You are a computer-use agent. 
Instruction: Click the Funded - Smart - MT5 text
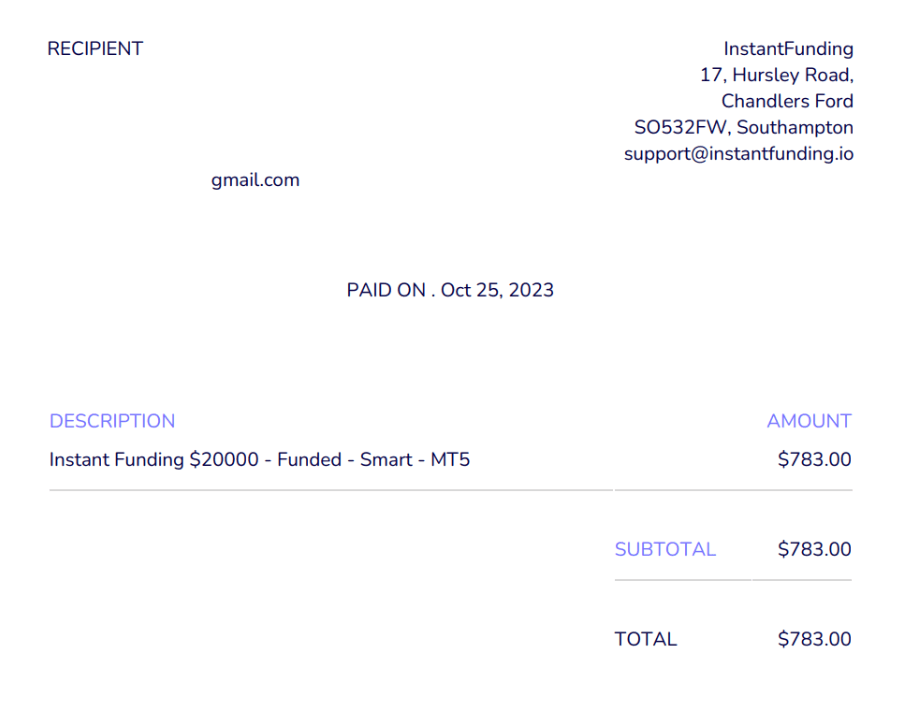[x=373, y=460]
